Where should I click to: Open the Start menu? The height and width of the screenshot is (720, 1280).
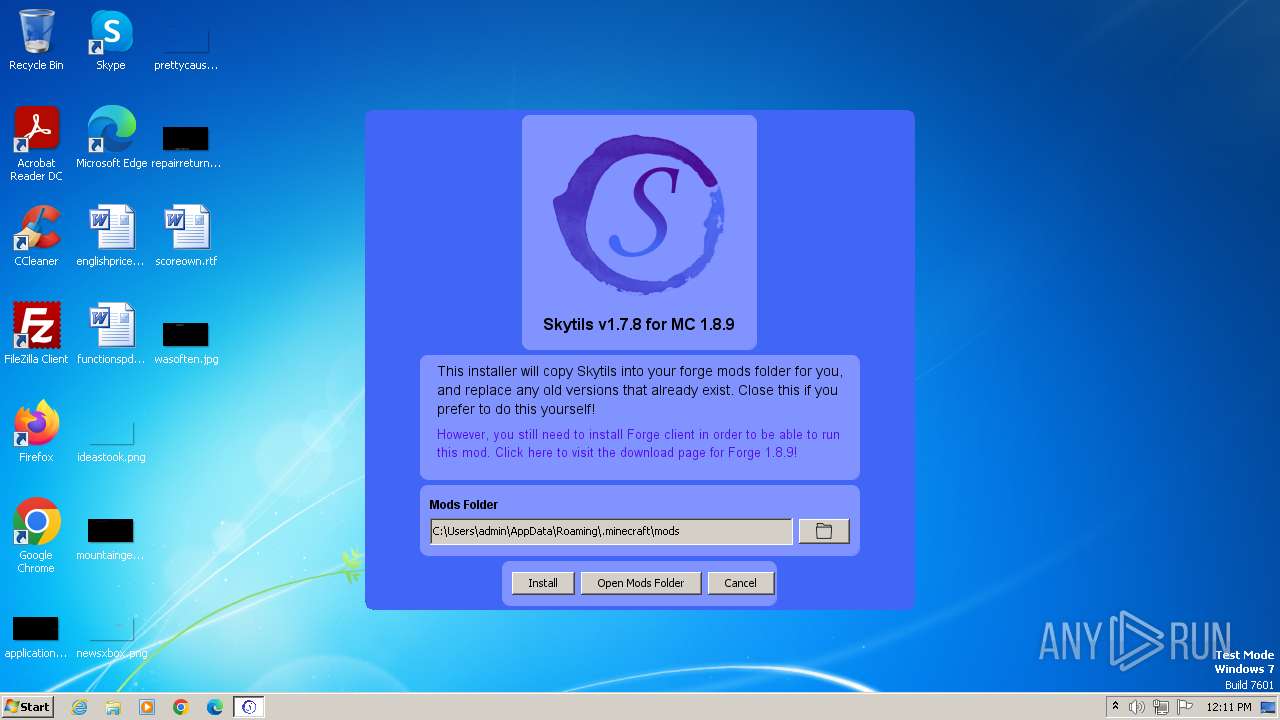[27, 706]
